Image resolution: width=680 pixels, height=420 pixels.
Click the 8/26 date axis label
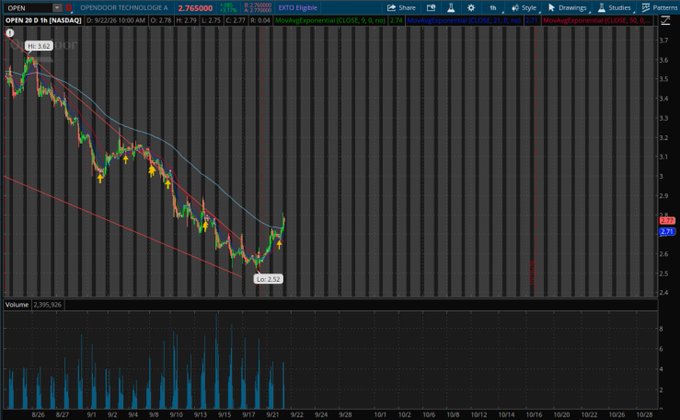(x=38, y=414)
